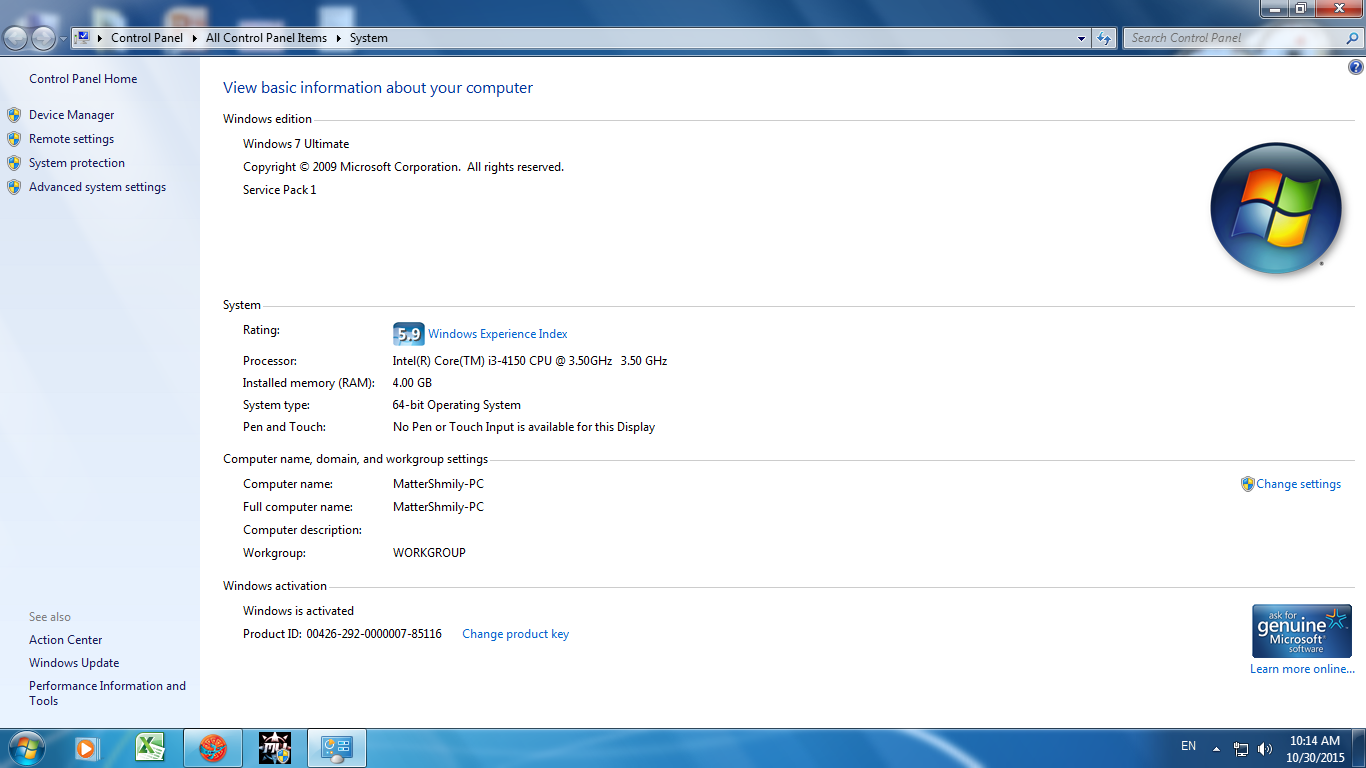Click the MatterShmily-PC value next to Full computer name
1366x768 pixels.
click(438, 507)
